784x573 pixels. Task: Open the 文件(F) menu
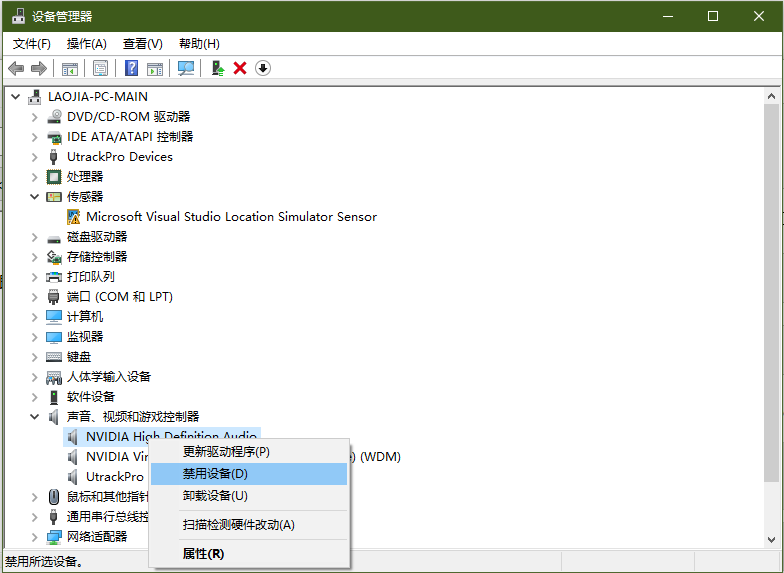point(32,44)
